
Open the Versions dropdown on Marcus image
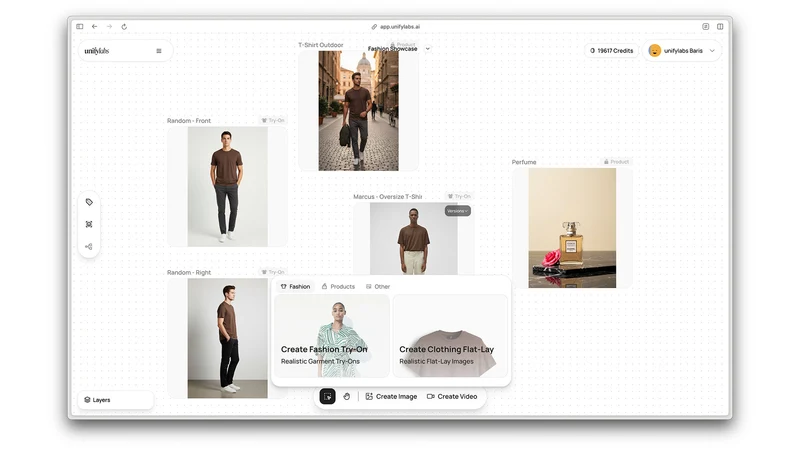tap(457, 211)
